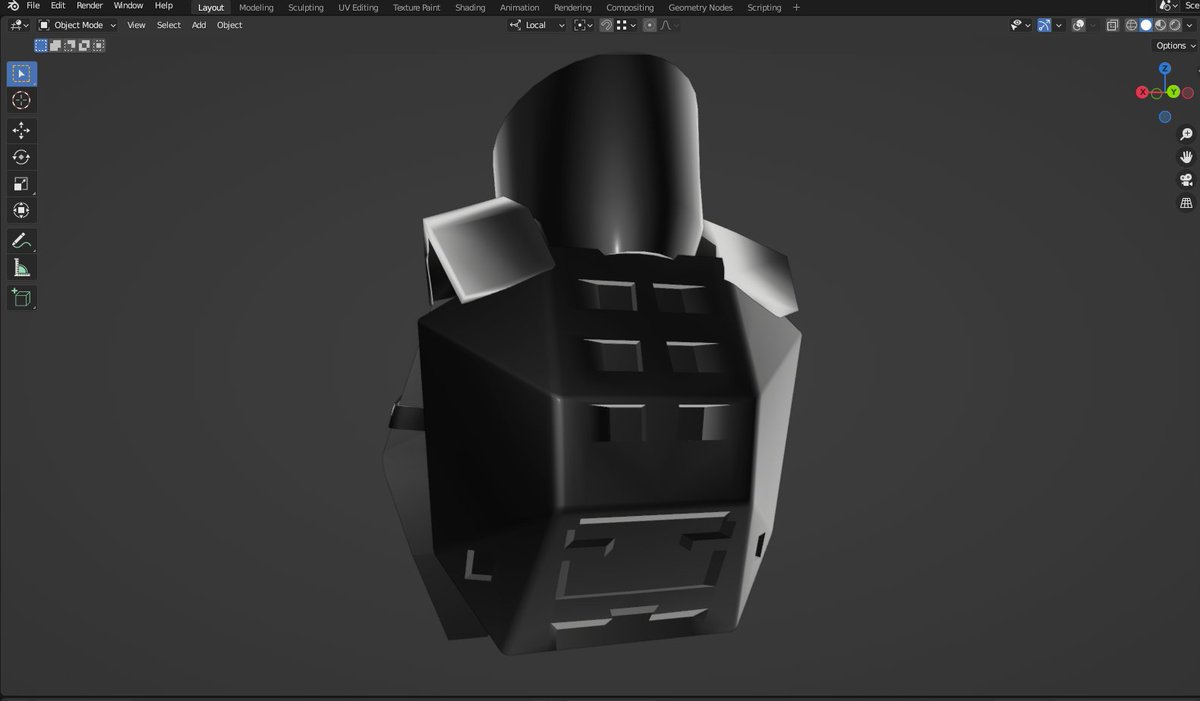Set selection mode to Extend

[x=55, y=45]
